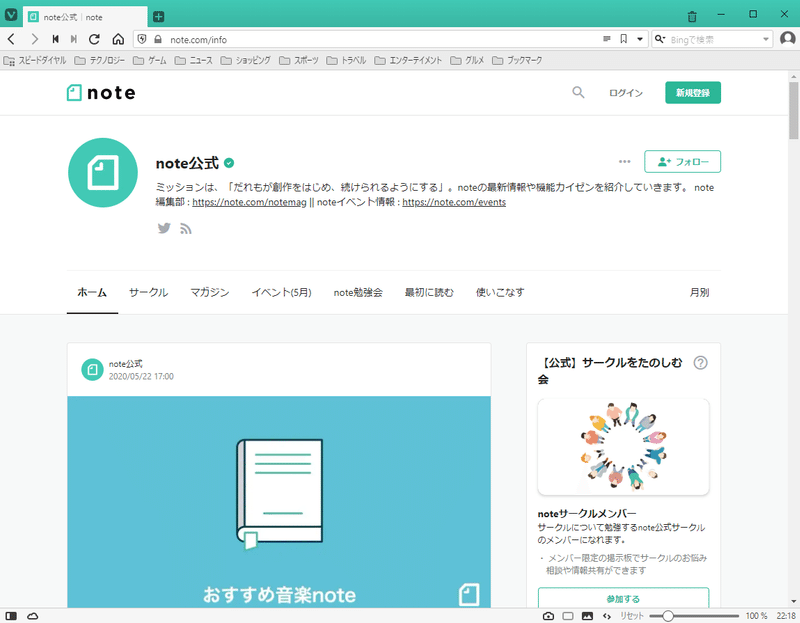Switch to the マガジン tab
This screenshot has height=623, width=800.
point(210,292)
